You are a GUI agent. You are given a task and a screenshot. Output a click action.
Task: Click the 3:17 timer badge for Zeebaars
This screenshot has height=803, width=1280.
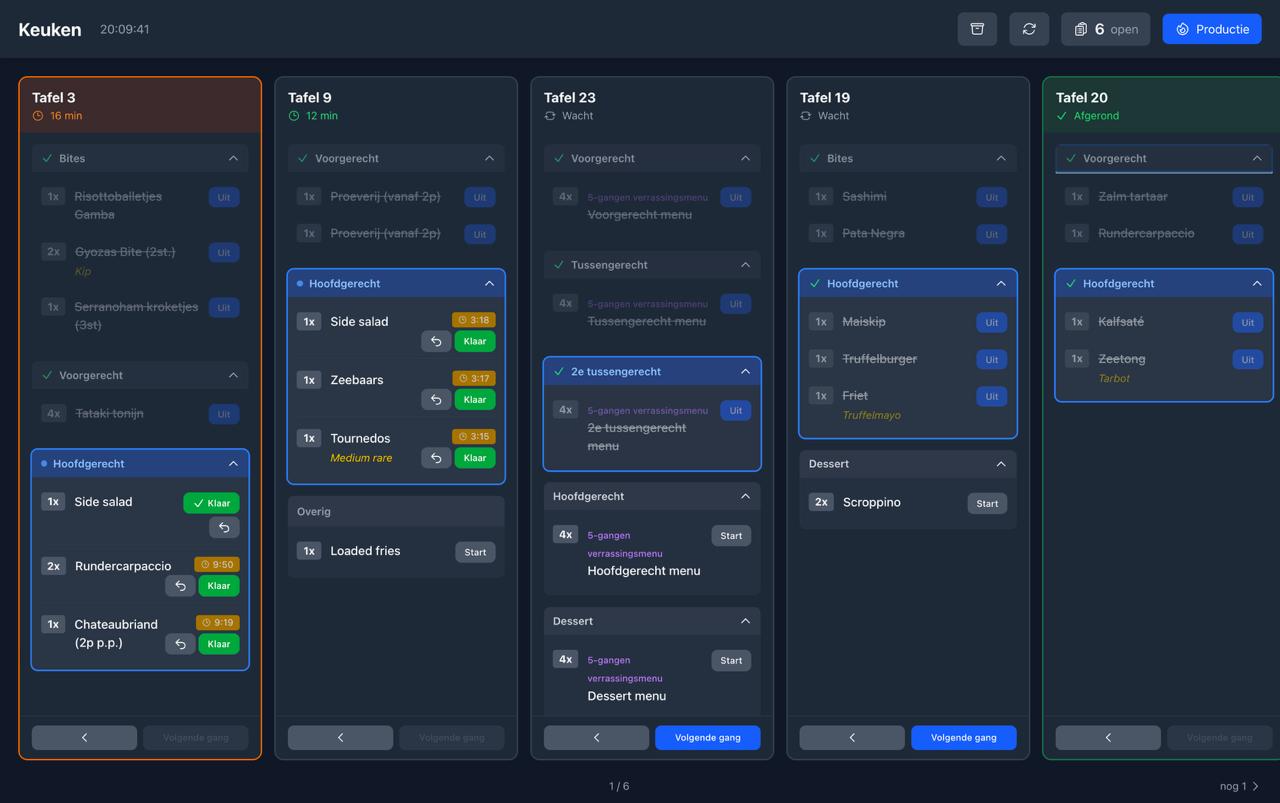point(474,378)
